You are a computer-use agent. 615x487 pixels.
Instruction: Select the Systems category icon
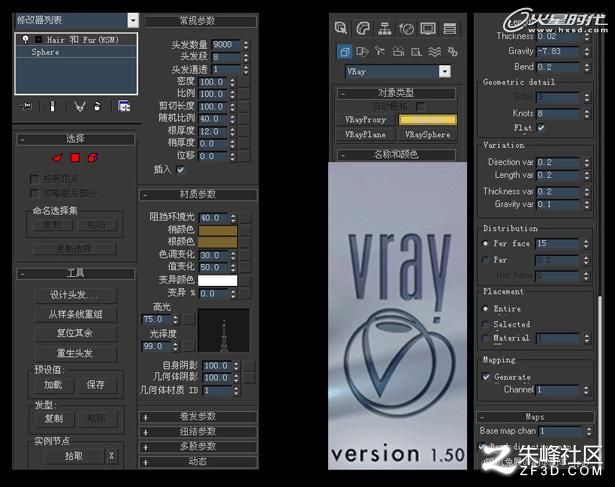click(452, 52)
